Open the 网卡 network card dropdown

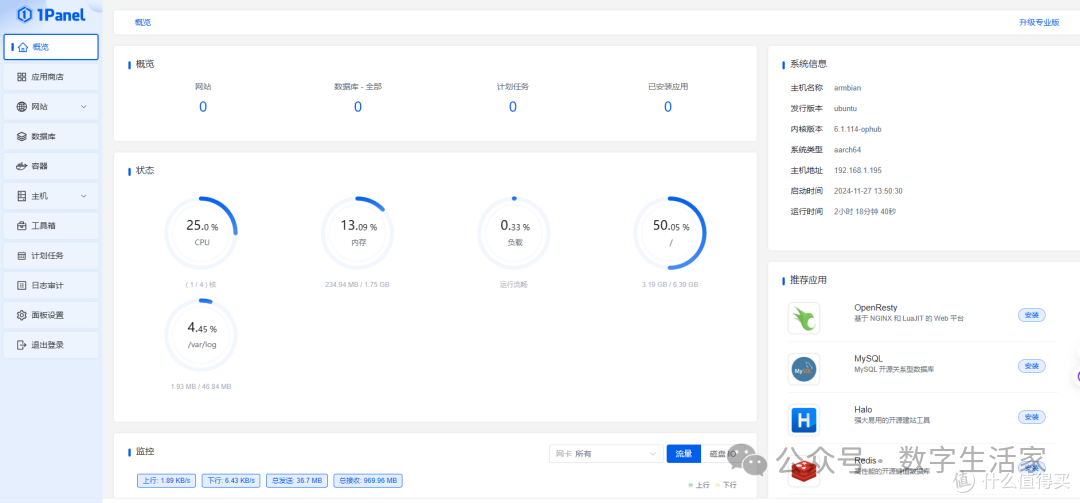pyautogui.click(x=605, y=454)
